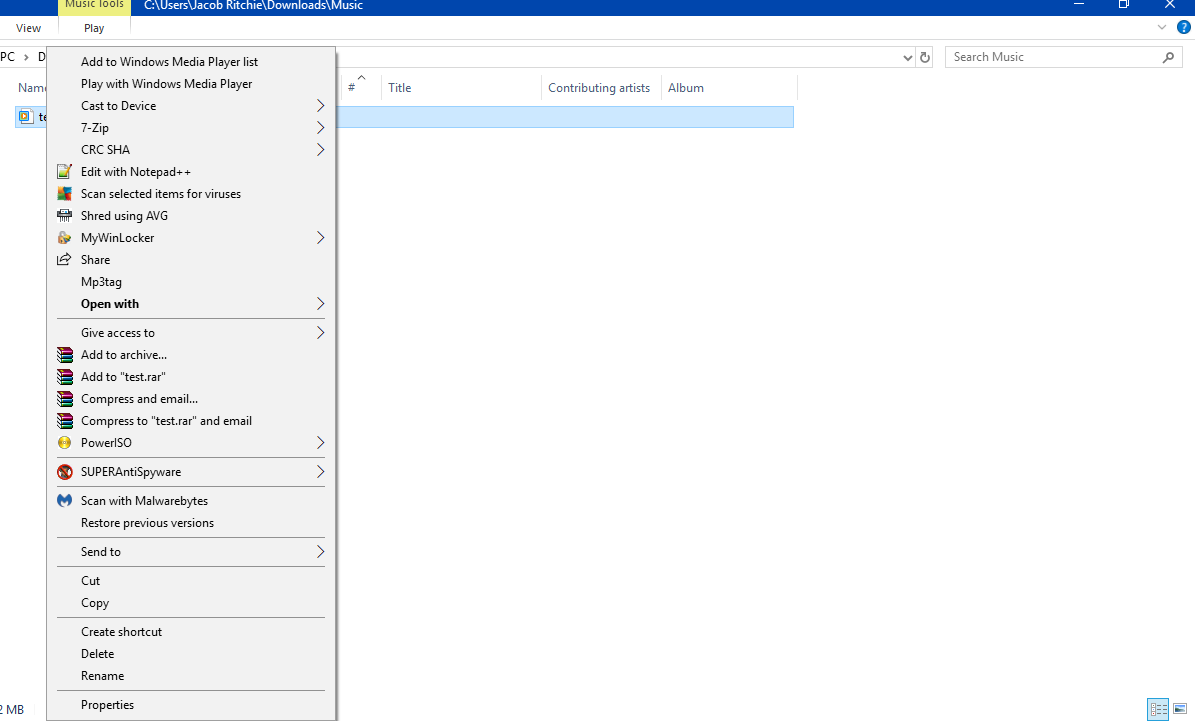Viewport: 1195px width, 721px height.
Task: Click the refresh icon next to address bar
Action: 924,57
